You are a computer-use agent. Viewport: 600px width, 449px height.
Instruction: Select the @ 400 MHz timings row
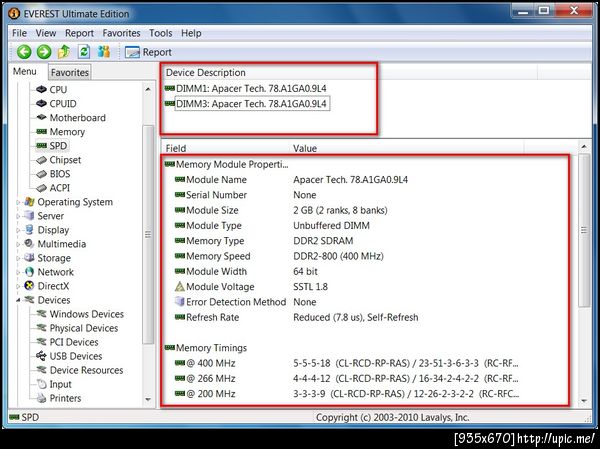pos(346,363)
